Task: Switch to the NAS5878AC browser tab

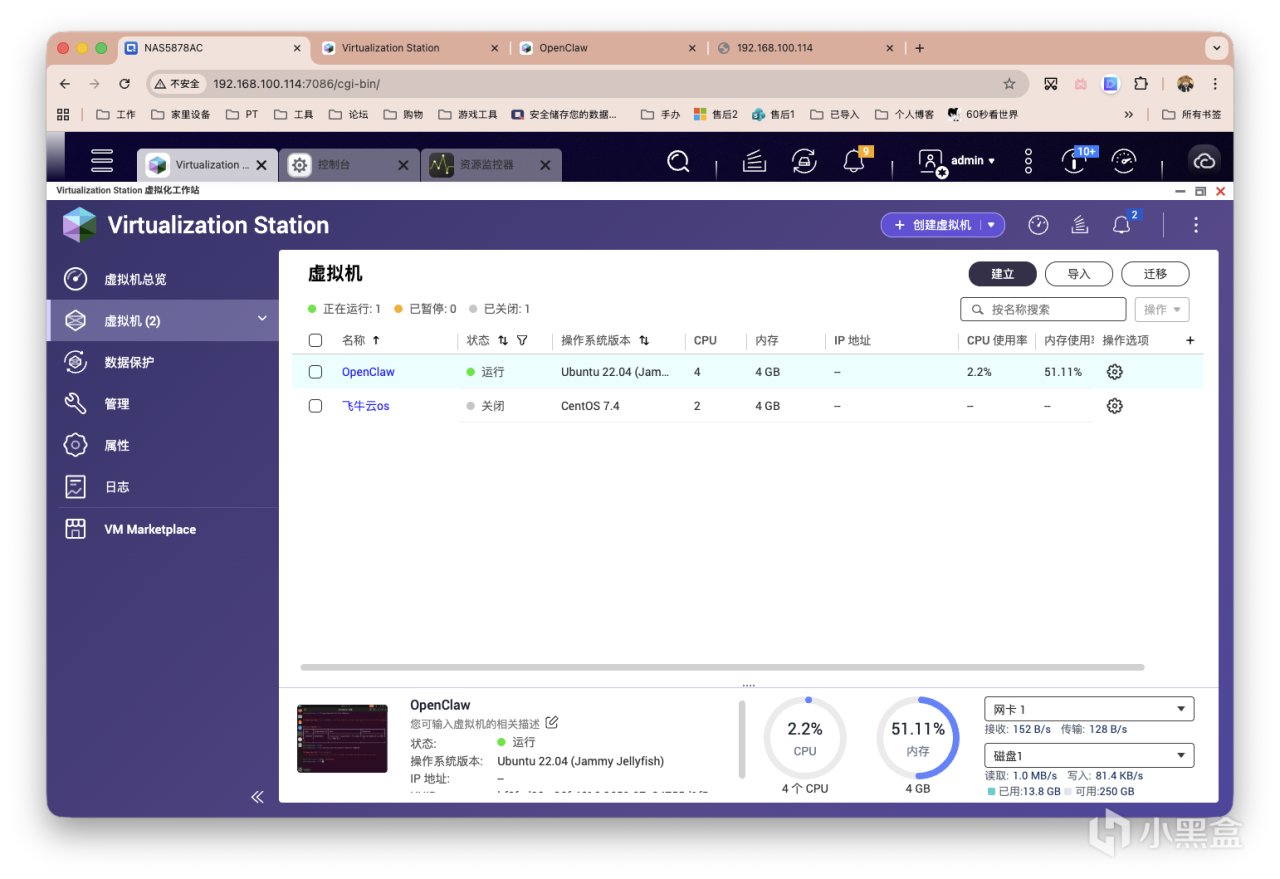Action: pyautogui.click(x=213, y=48)
